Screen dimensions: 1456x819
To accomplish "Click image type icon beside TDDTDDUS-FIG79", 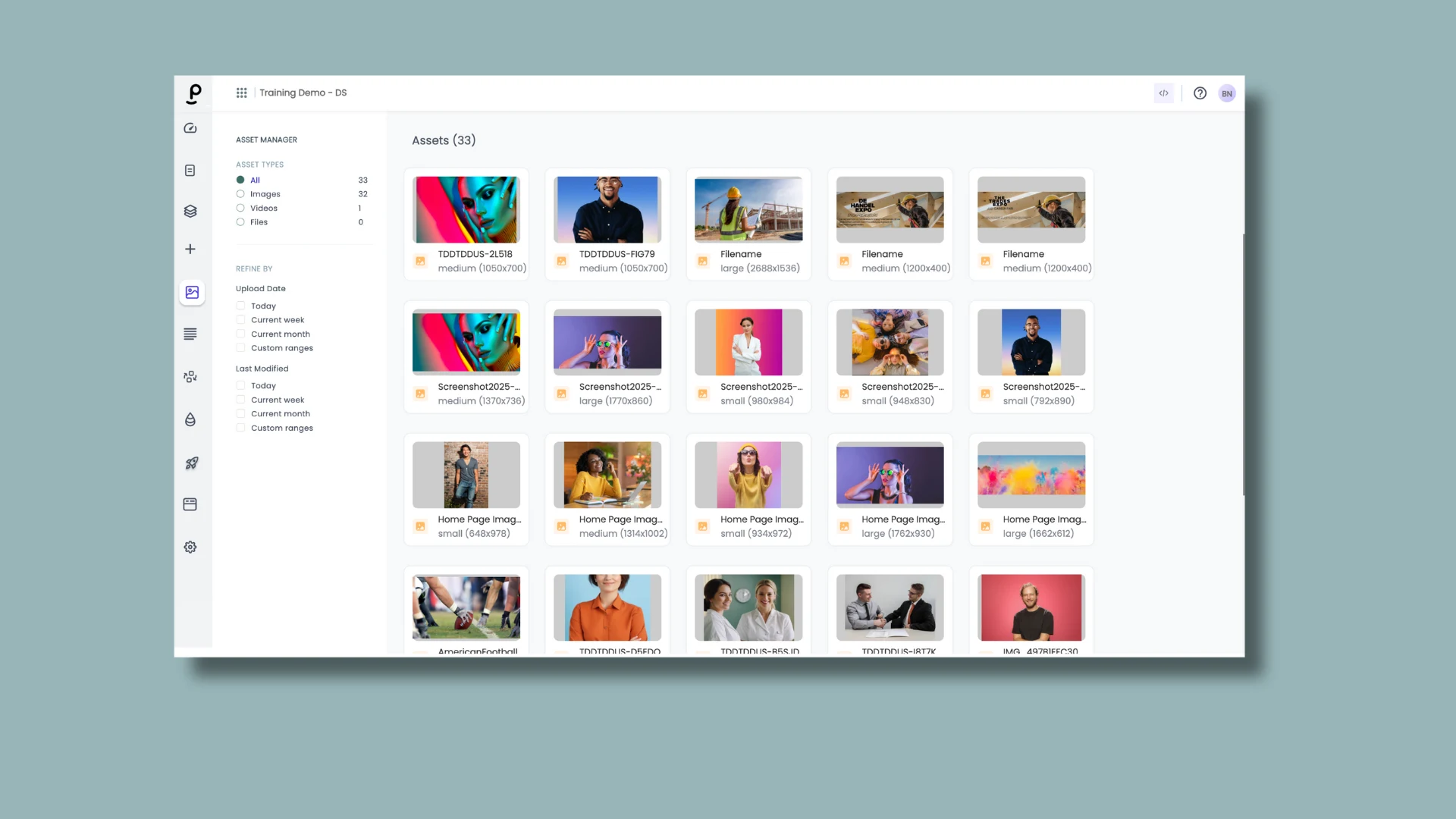I will coord(561,261).
